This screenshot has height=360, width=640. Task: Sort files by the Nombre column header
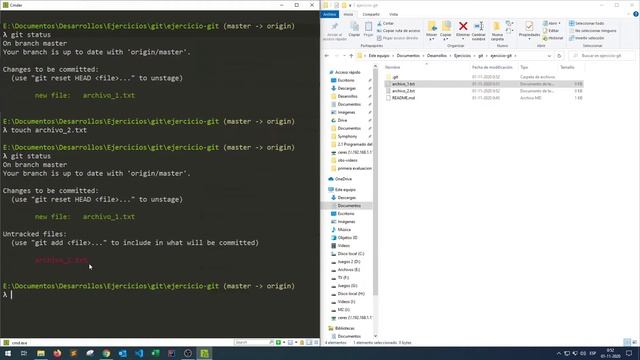[392, 67]
